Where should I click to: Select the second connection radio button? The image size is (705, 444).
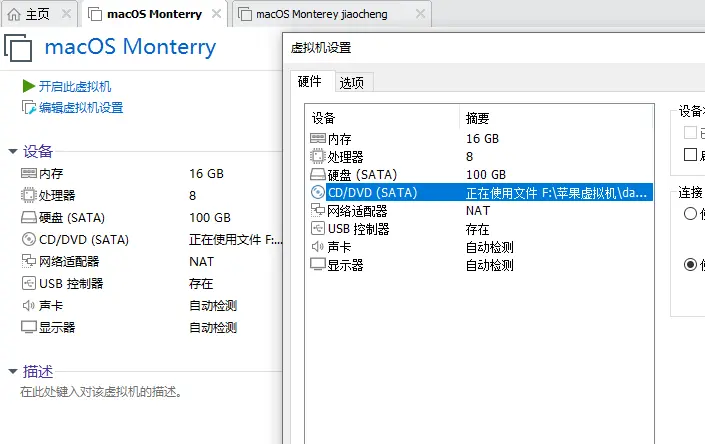(690, 265)
